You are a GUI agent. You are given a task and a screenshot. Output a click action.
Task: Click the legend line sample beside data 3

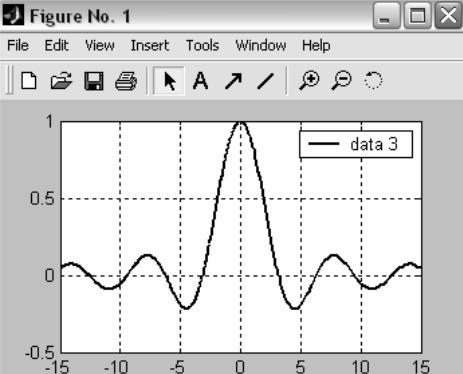pos(323,144)
